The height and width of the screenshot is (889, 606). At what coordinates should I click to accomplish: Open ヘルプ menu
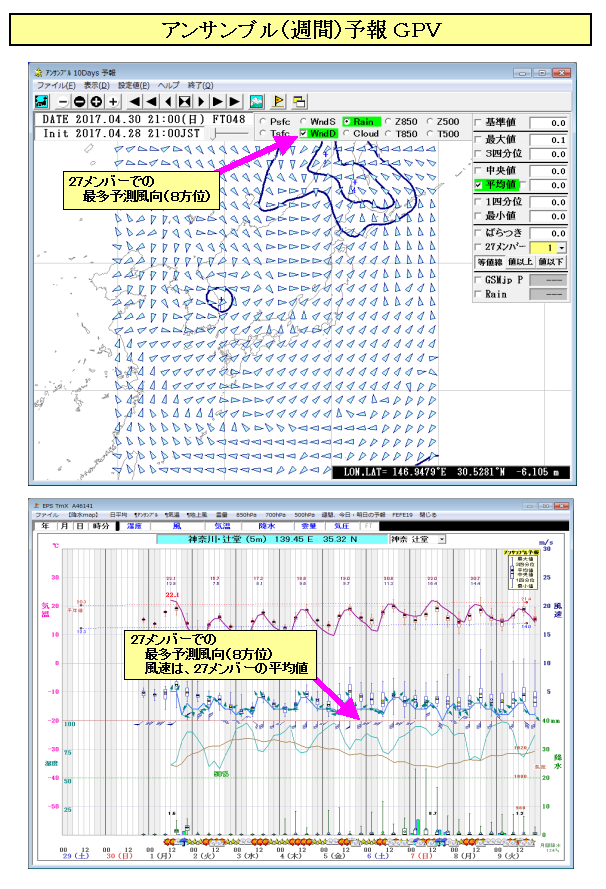[x=168, y=85]
